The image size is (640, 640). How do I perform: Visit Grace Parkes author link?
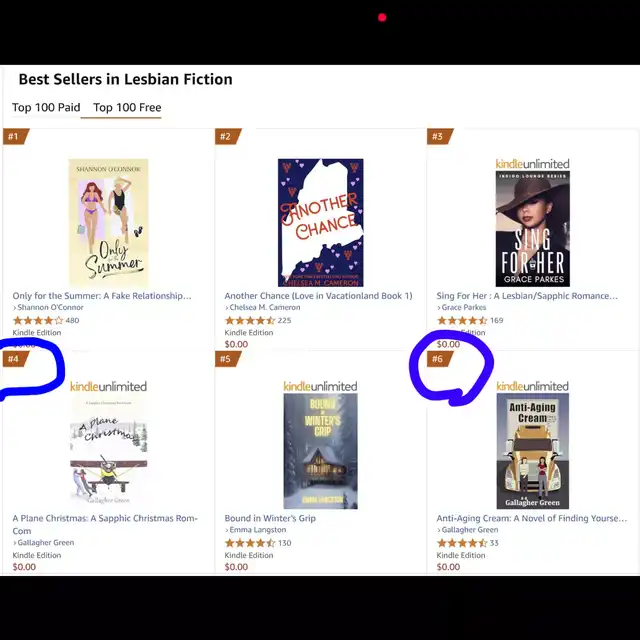[462, 307]
